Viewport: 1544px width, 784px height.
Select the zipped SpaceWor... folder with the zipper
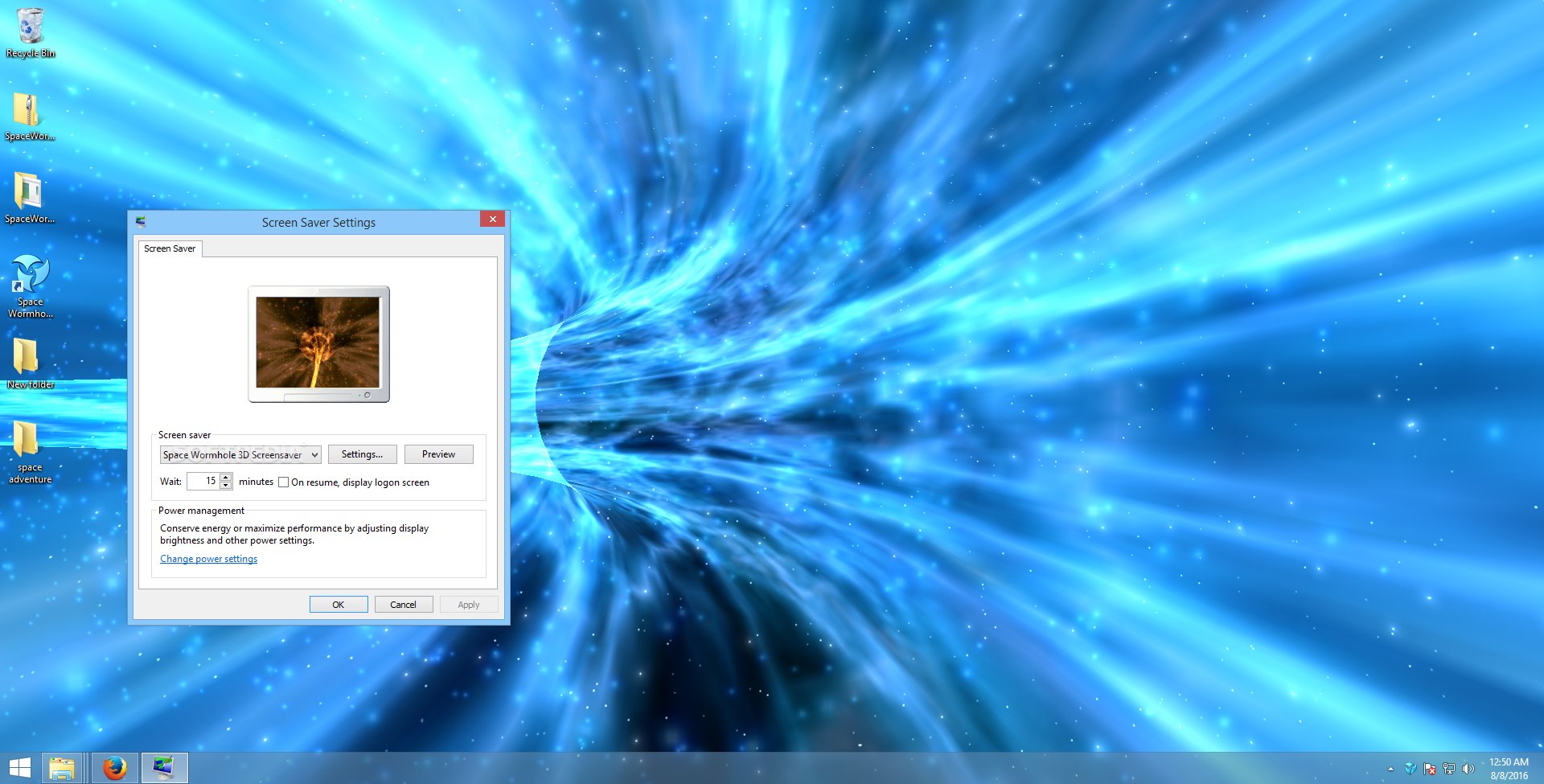coord(30,116)
